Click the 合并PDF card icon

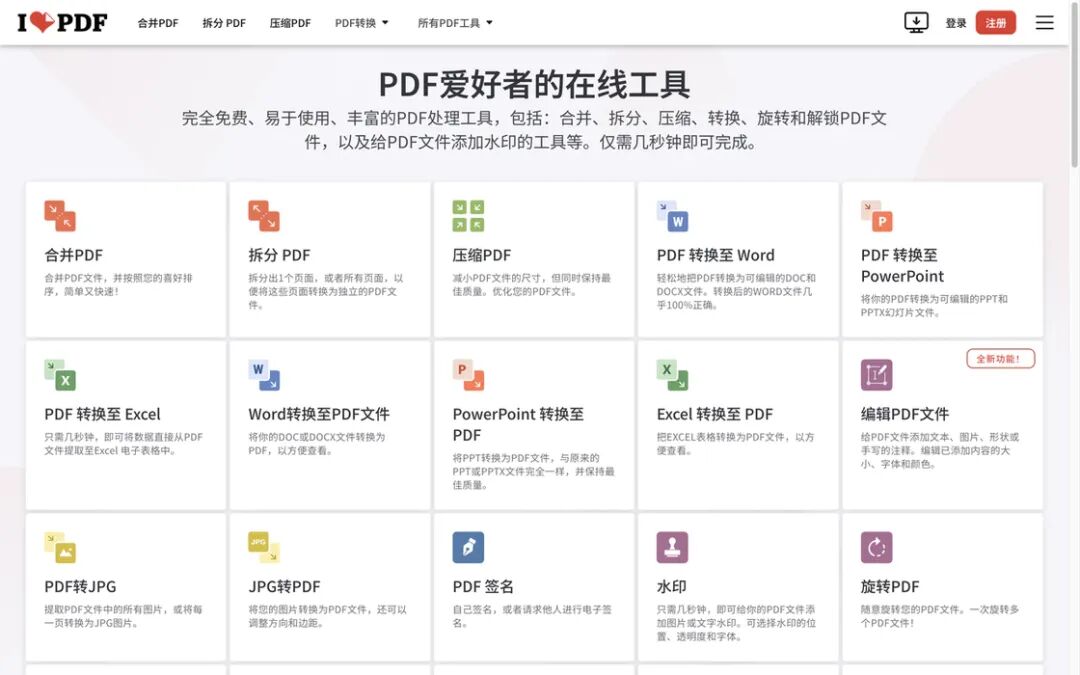pyautogui.click(x=60, y=216)
